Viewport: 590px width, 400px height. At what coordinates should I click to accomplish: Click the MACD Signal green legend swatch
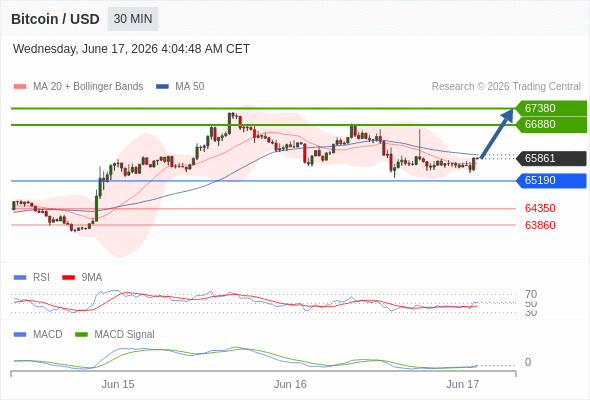coord(81,334)
